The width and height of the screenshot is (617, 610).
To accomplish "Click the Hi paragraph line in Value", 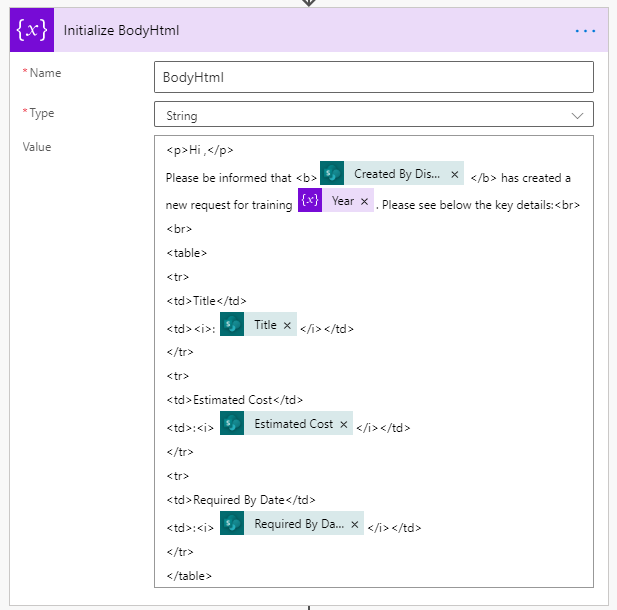I will click(200, 150).
